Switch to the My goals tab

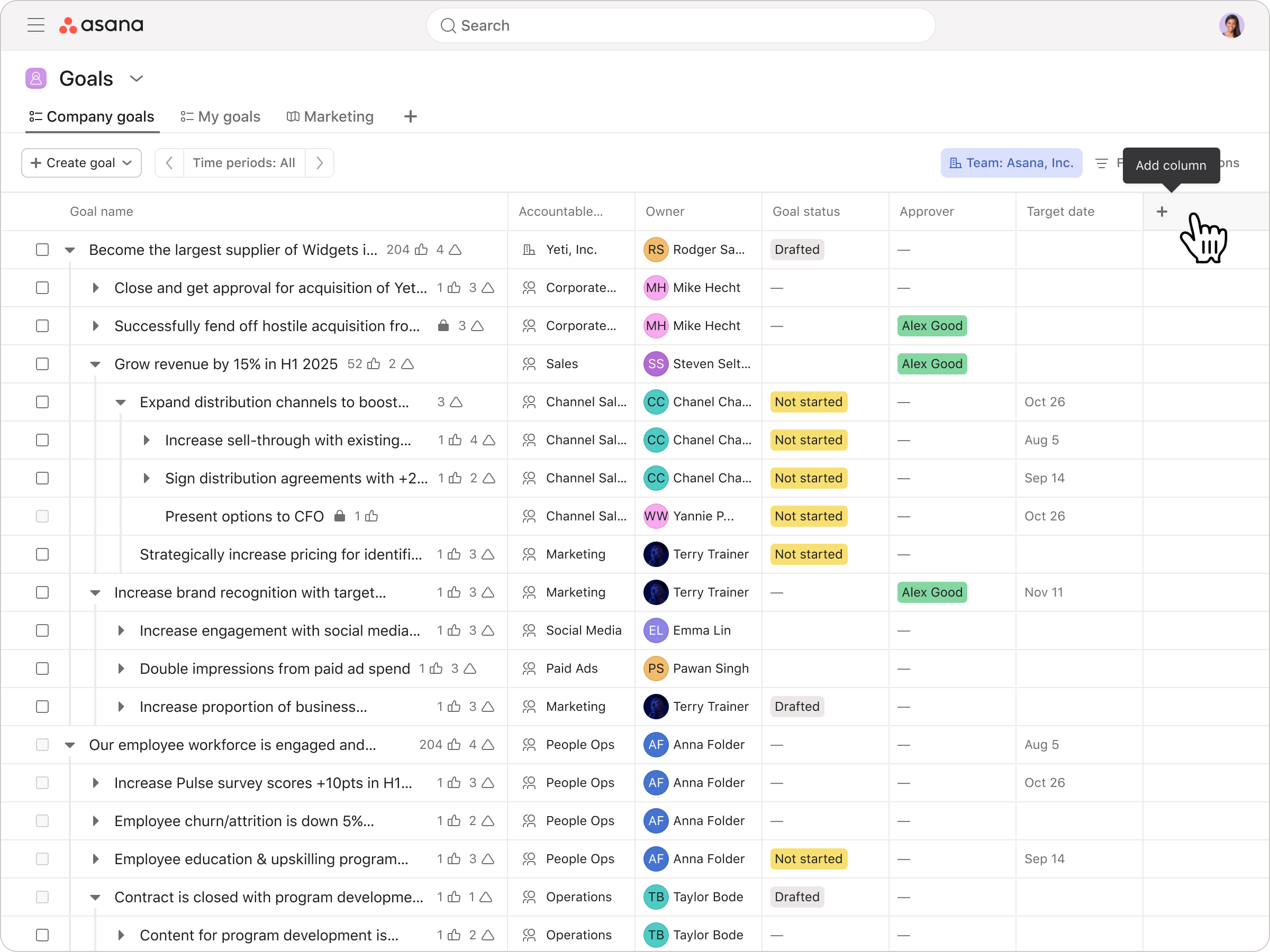click(x=221, y=116)
